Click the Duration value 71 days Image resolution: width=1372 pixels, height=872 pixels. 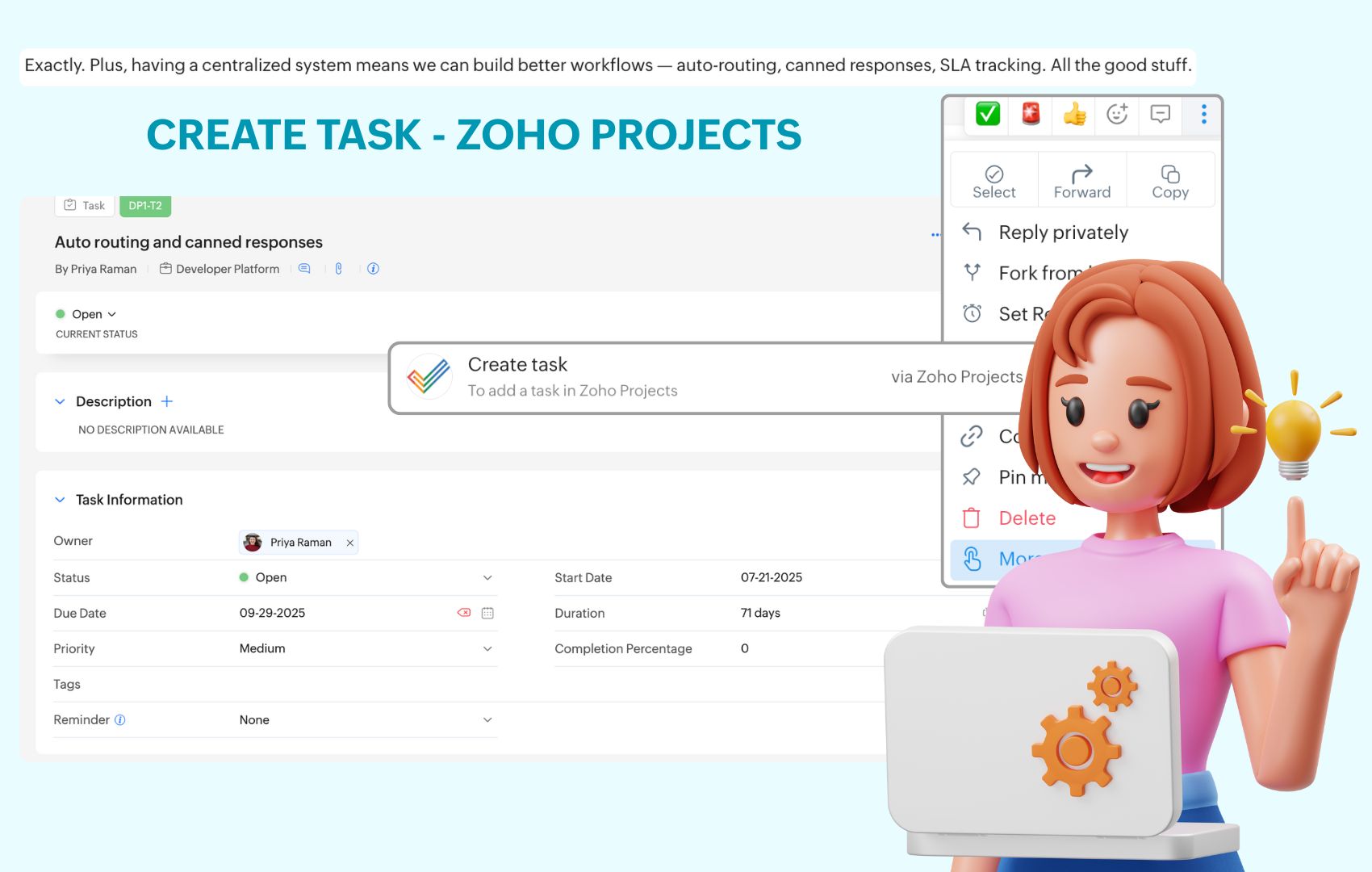[x=760, y=613]
